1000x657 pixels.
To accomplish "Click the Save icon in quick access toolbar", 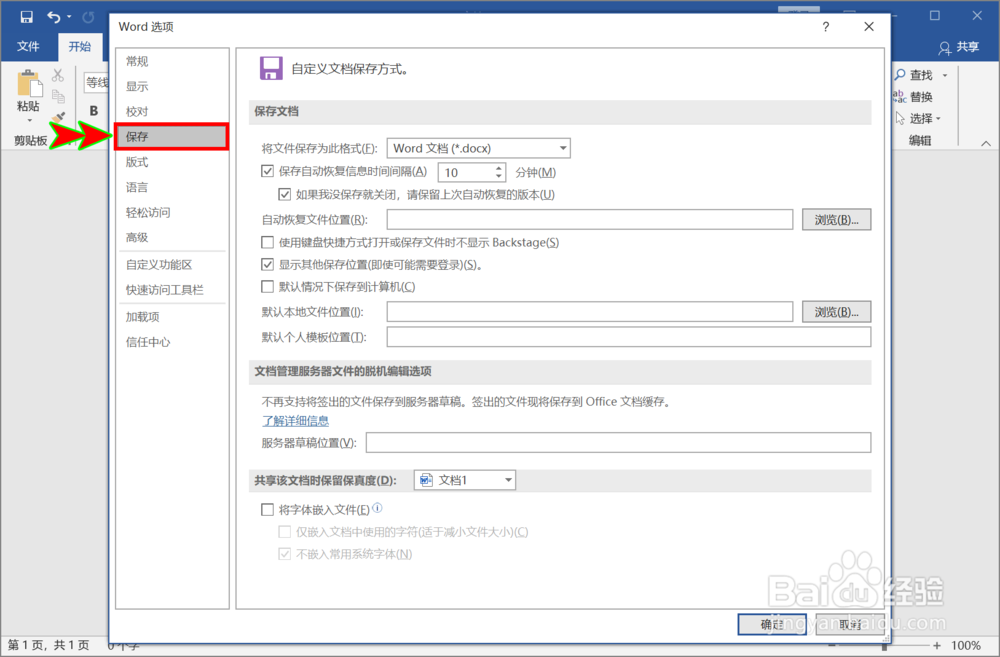I will [x=26, y=17].
